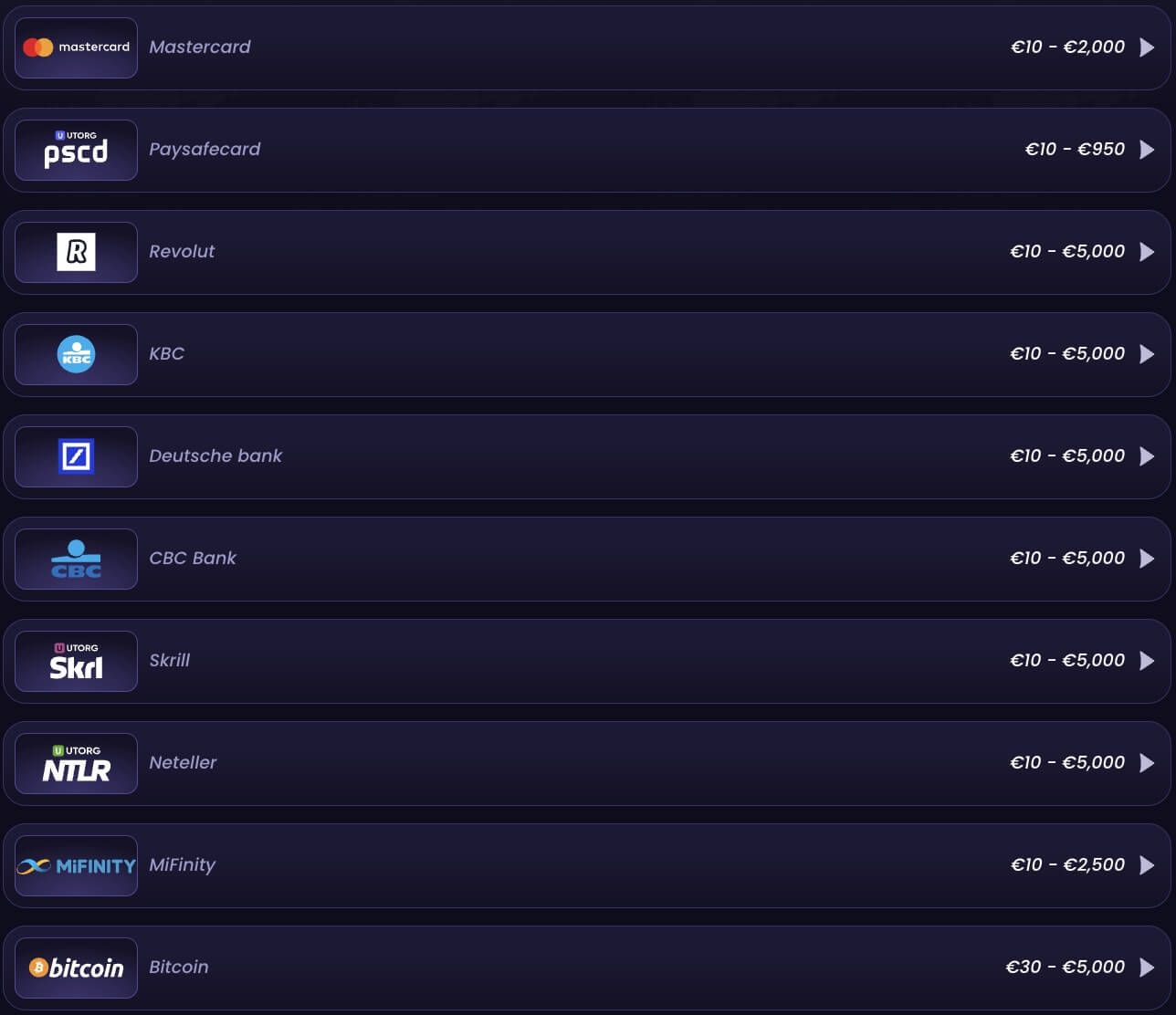Screen dimensions: 1176x1015
Task: Select the Paysafecard pscd logo
Action: click(x=76, y=150)
